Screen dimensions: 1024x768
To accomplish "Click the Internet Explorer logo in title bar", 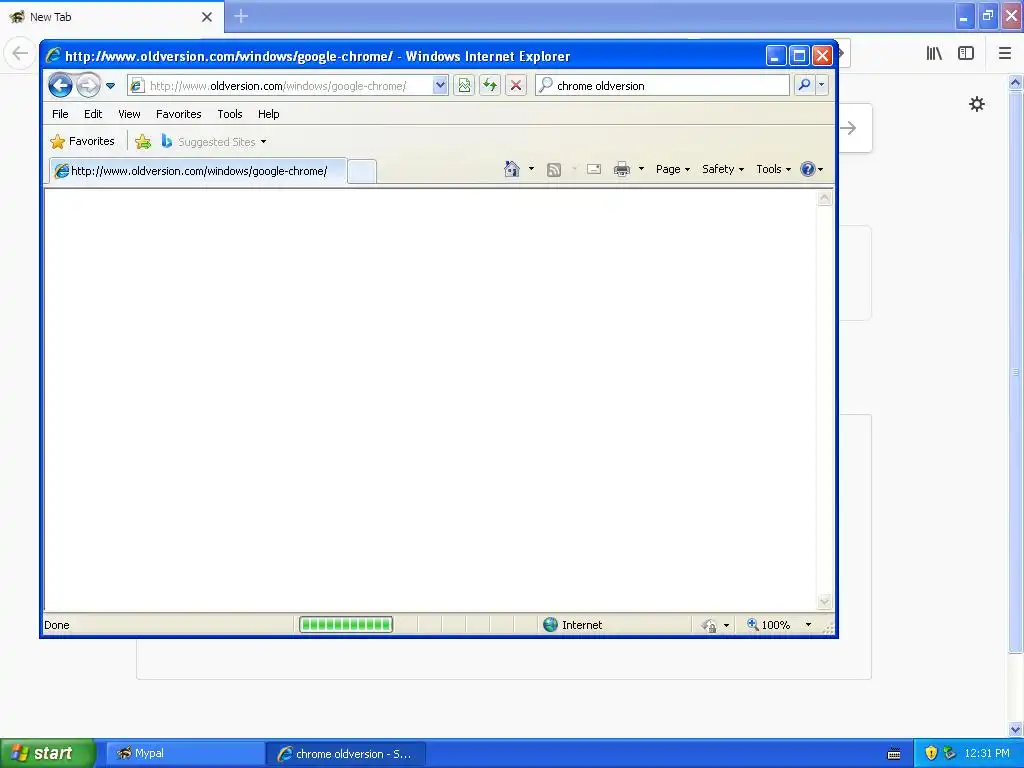I will (53, 56).
